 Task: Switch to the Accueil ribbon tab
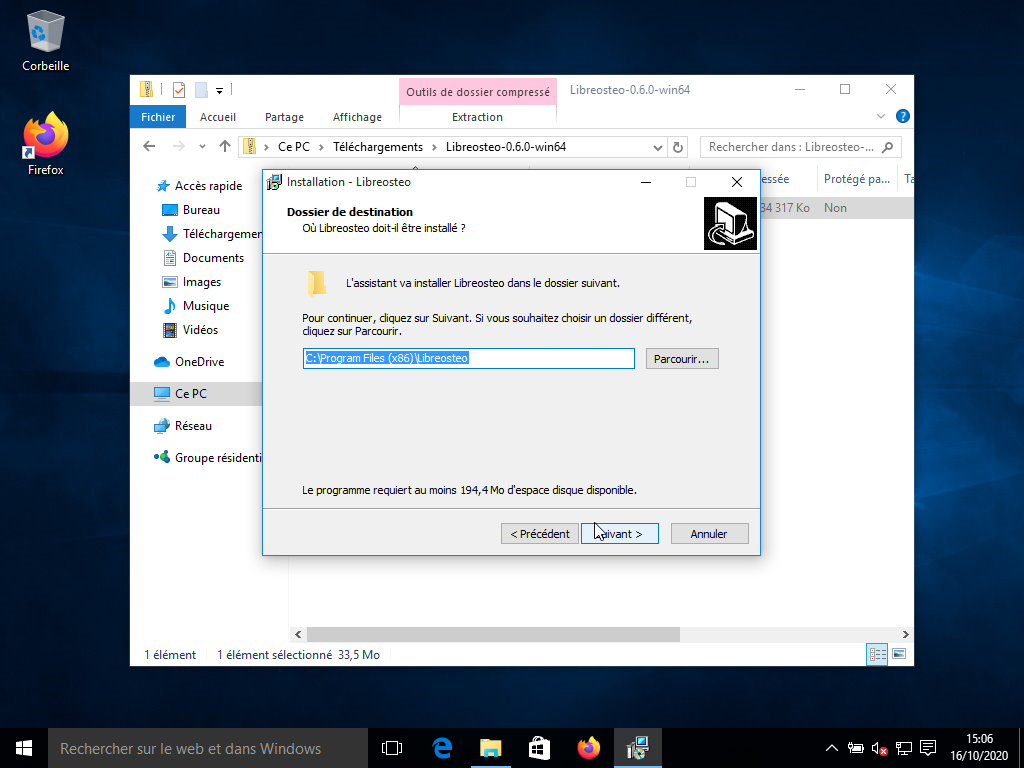(217, 117)
